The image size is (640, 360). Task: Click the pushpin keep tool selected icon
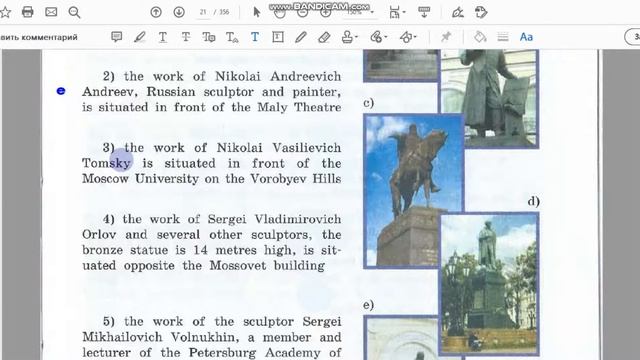[x=446, y=37]
